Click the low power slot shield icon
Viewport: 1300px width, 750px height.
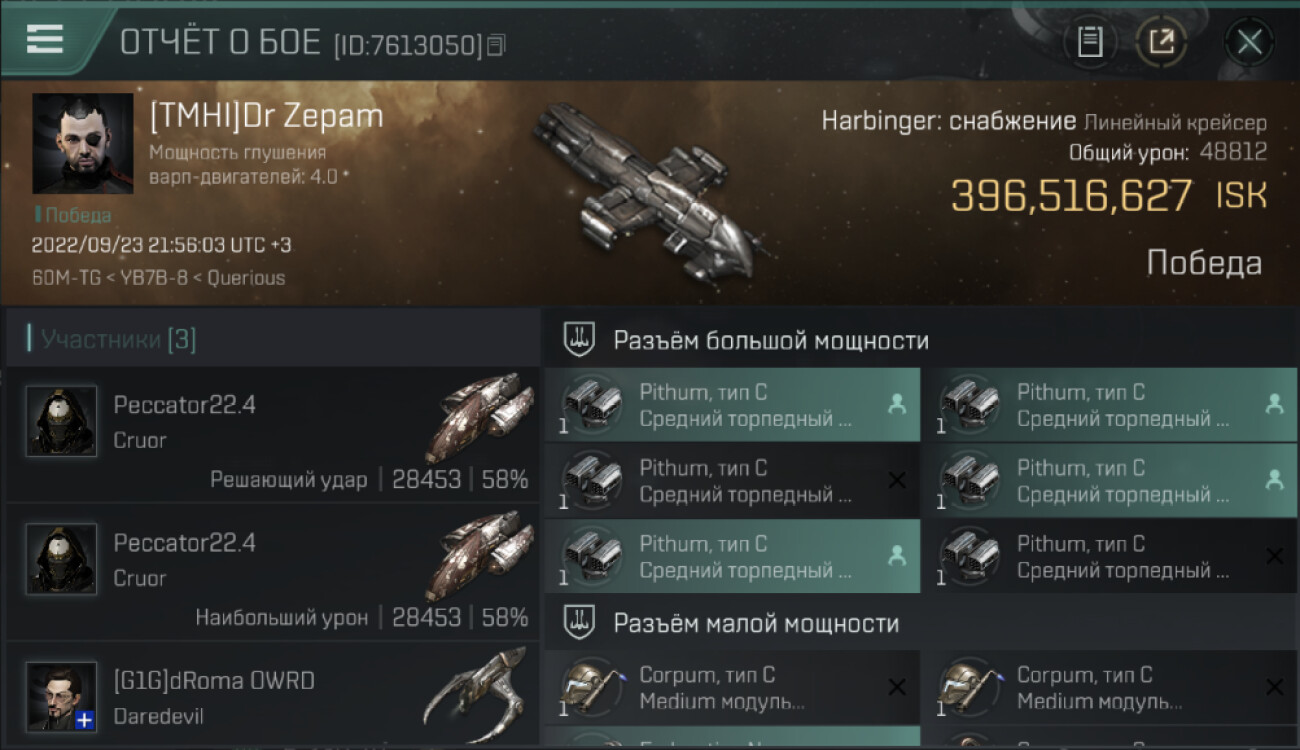coord(578,623)
